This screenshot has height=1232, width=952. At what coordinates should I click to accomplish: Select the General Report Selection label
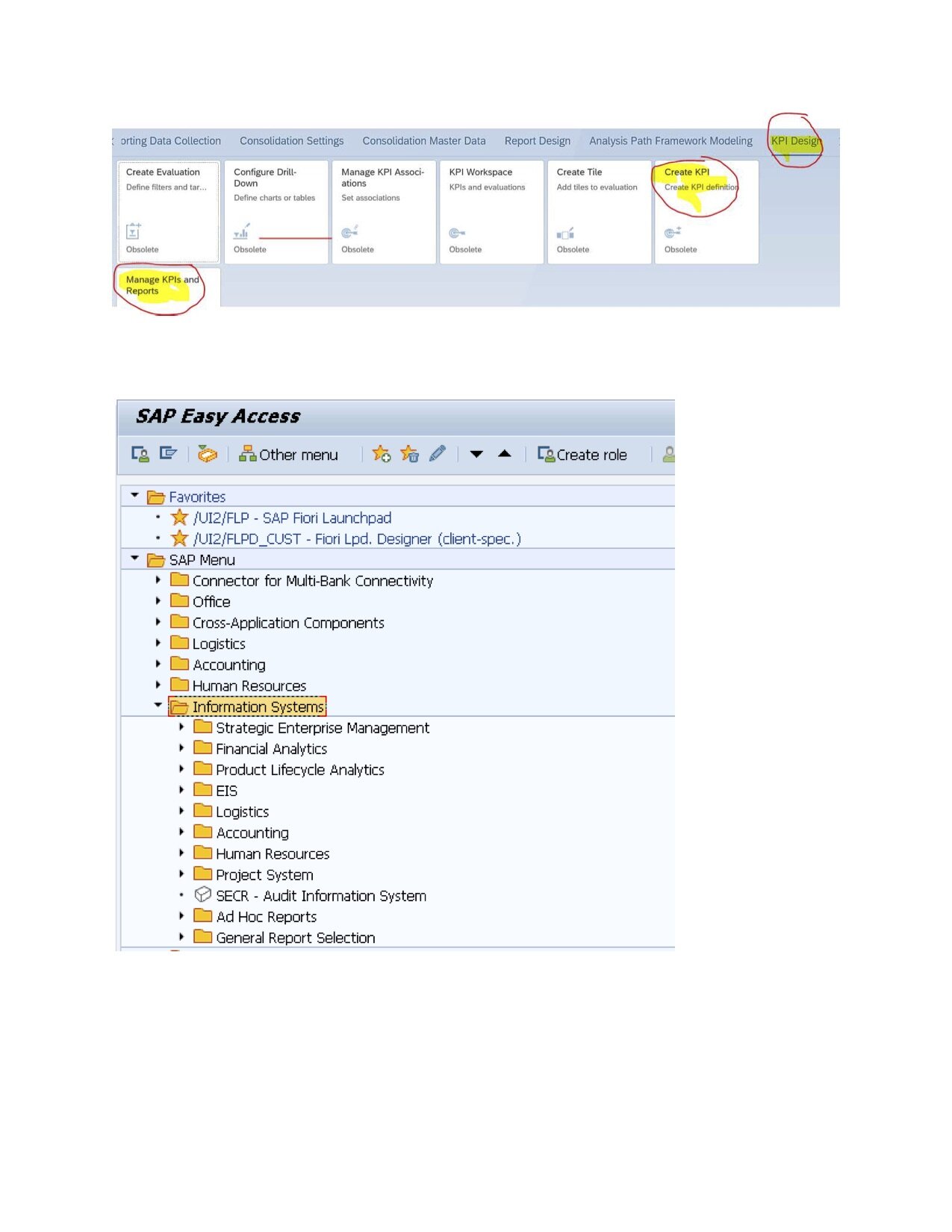(x=296, y=938)
